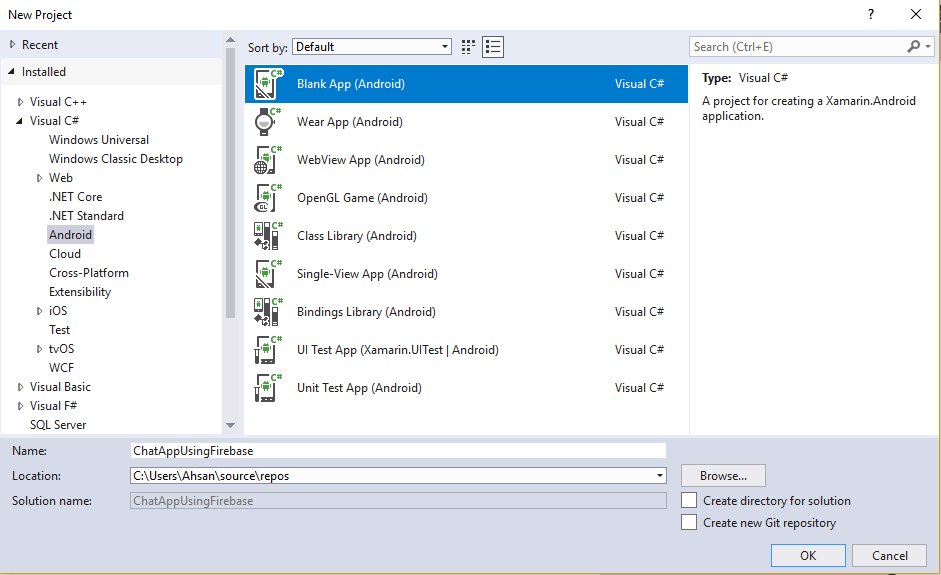Click the UI Test App template icon

pos(268,350)
